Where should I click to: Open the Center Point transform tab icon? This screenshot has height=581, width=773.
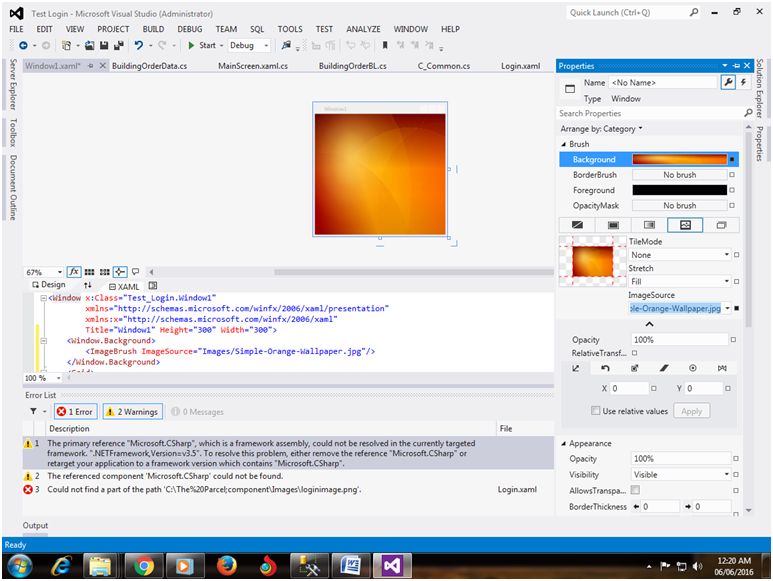(693, 368)
